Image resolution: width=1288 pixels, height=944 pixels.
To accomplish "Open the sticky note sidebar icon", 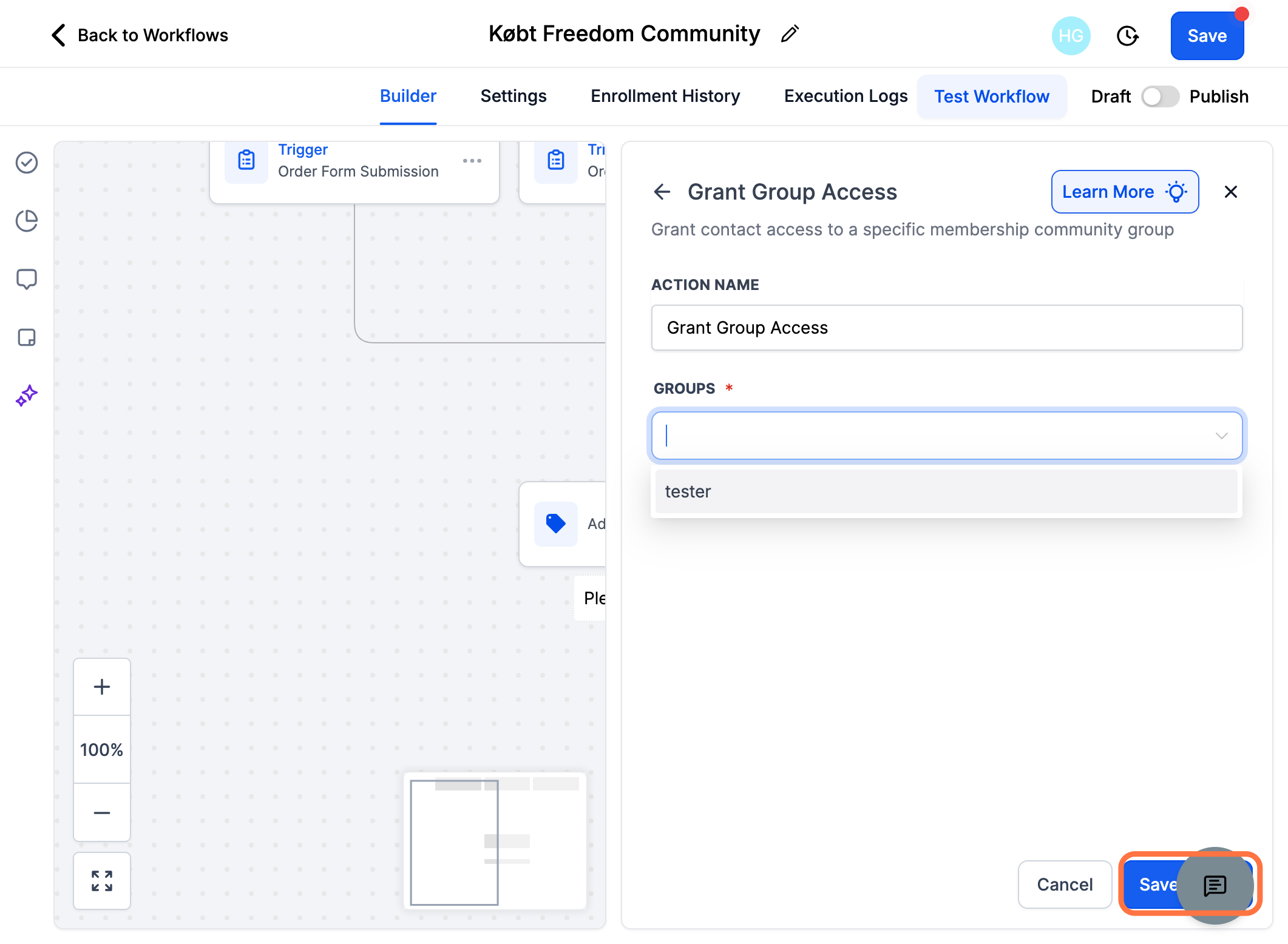I will [x=27, y=337].
